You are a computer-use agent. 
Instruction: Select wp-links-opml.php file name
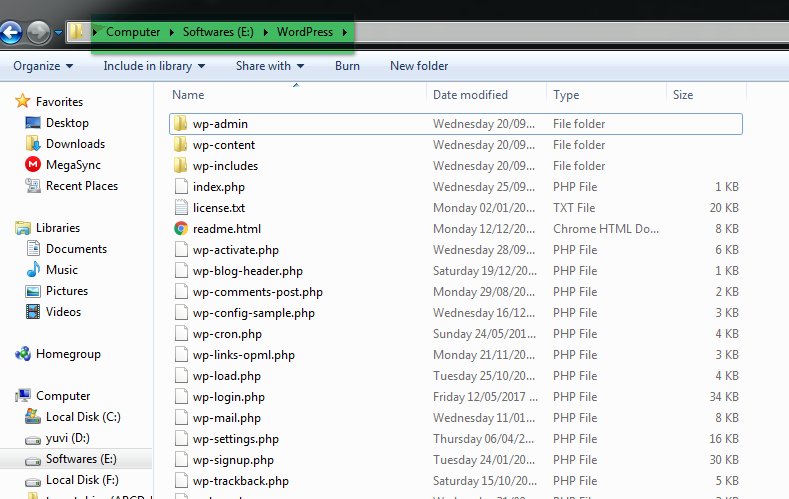pos(244,355)
